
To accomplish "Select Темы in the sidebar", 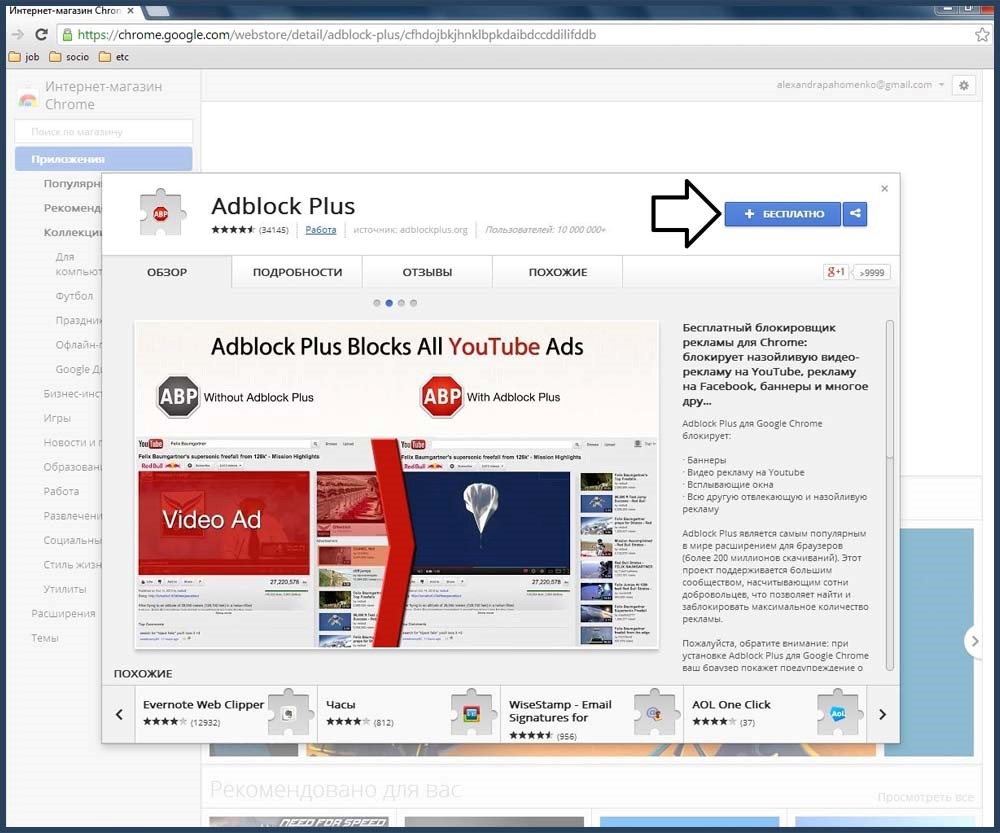I will pyautogui.click(x=45, y=638).
